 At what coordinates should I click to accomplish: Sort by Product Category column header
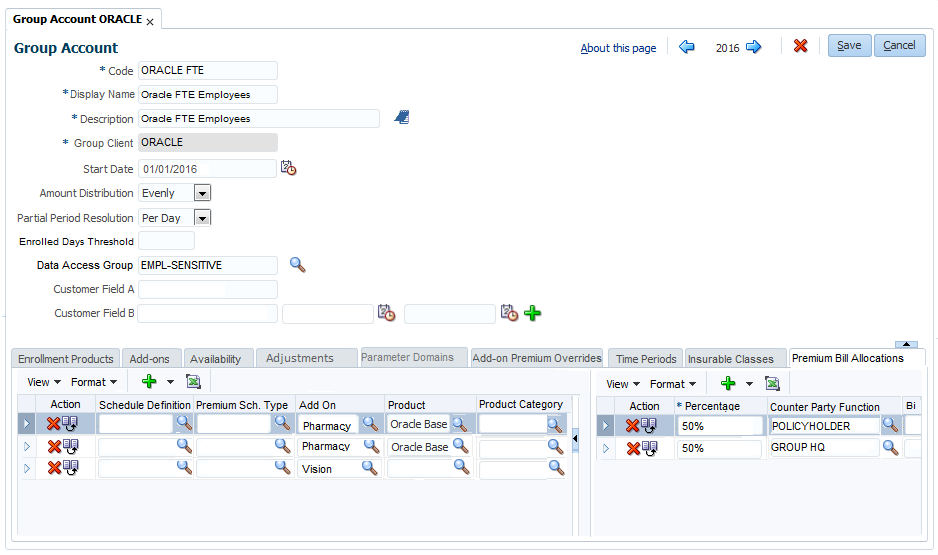coord(520,404)
